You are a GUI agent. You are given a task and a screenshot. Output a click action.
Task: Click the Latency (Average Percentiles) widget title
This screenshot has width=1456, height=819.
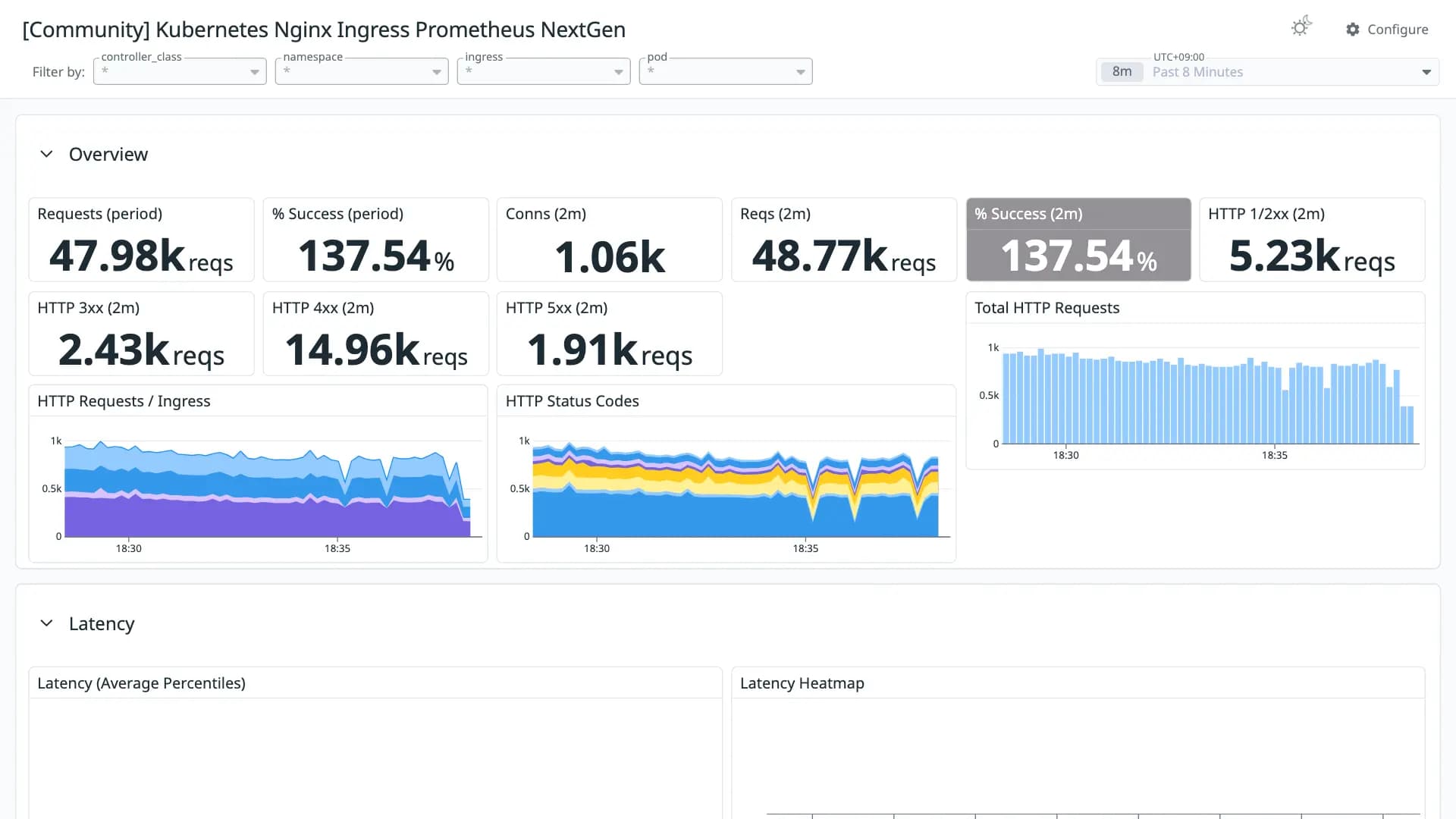pyautogui.click(x=141, y=683)
